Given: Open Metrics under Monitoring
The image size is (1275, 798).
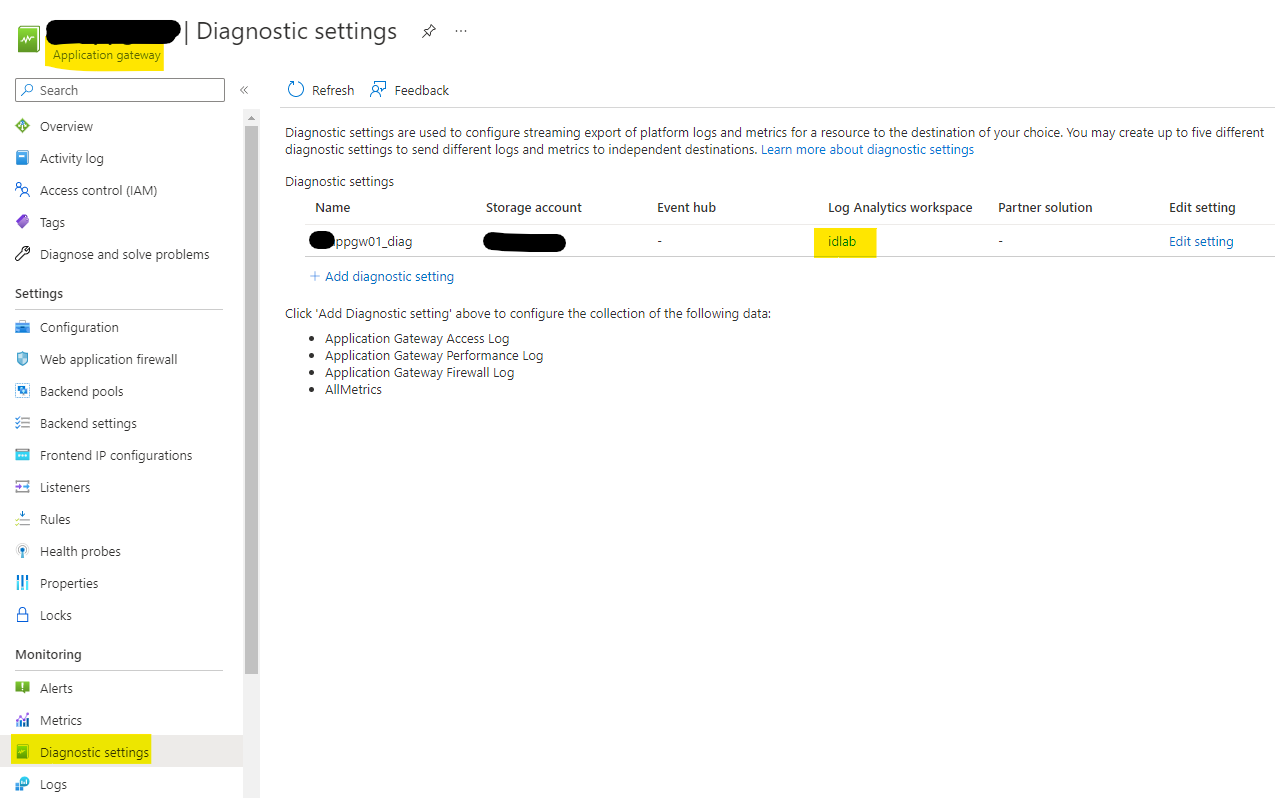Looking at the screenshot, I should (61, 720).
